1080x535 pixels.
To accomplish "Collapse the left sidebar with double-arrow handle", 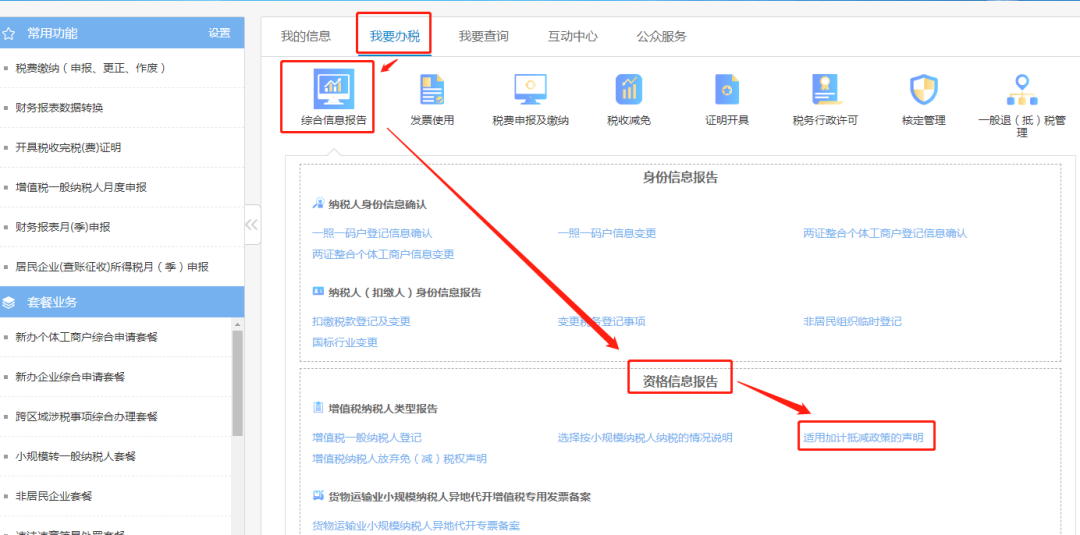I will (x=252, y=224).
